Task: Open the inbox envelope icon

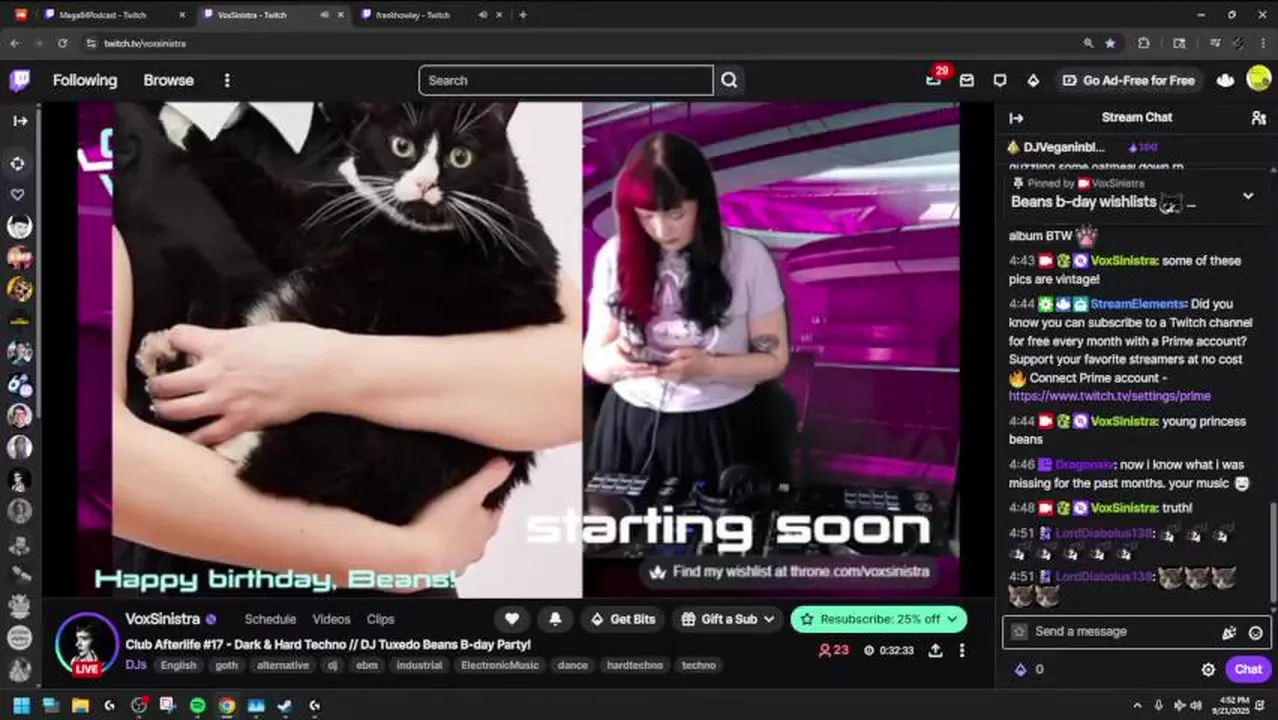Action: [x=966, y=80]
